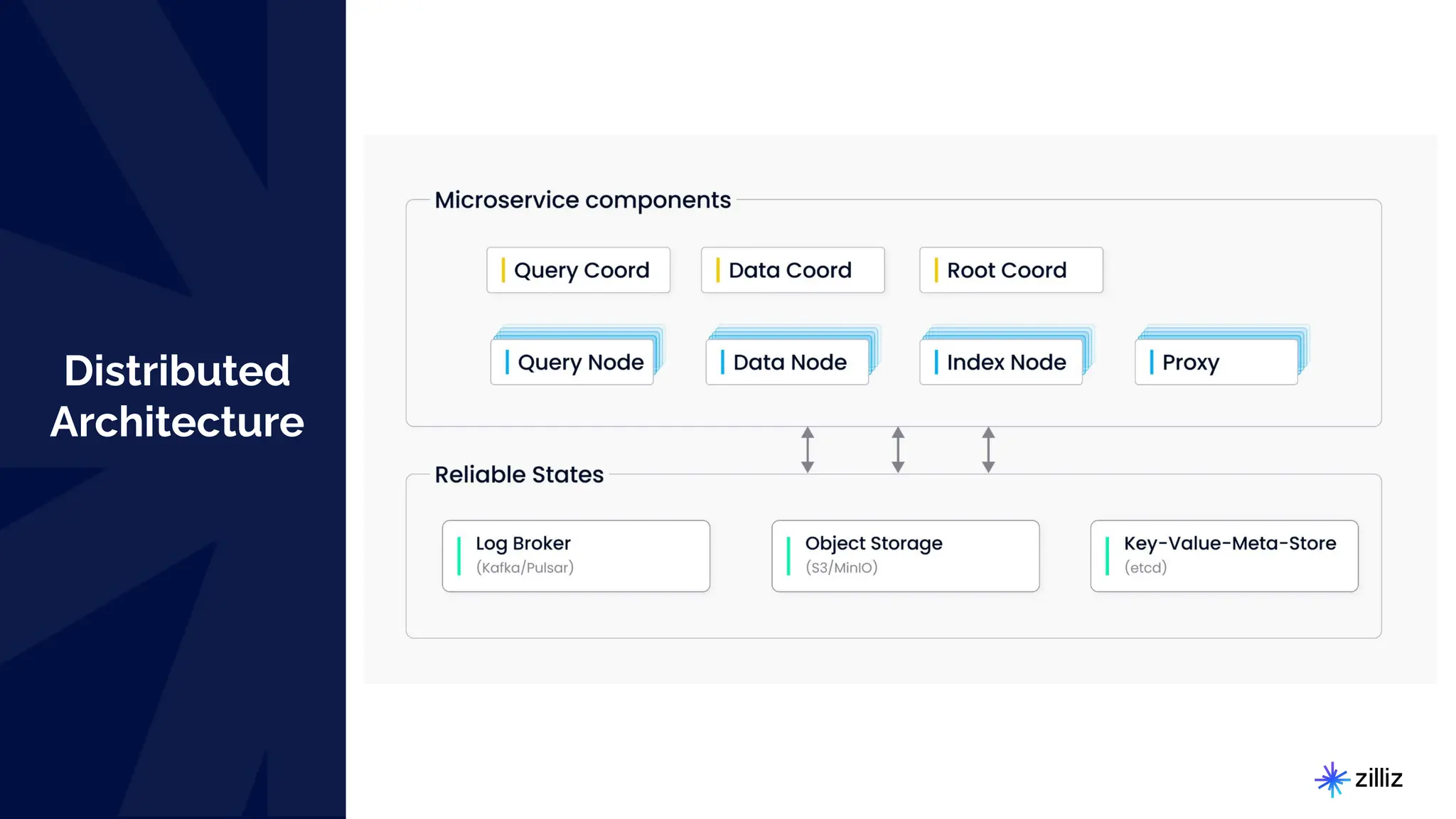Click the Zilliz star logo icon
The image size is (1456, 819).
(1332, 779)
